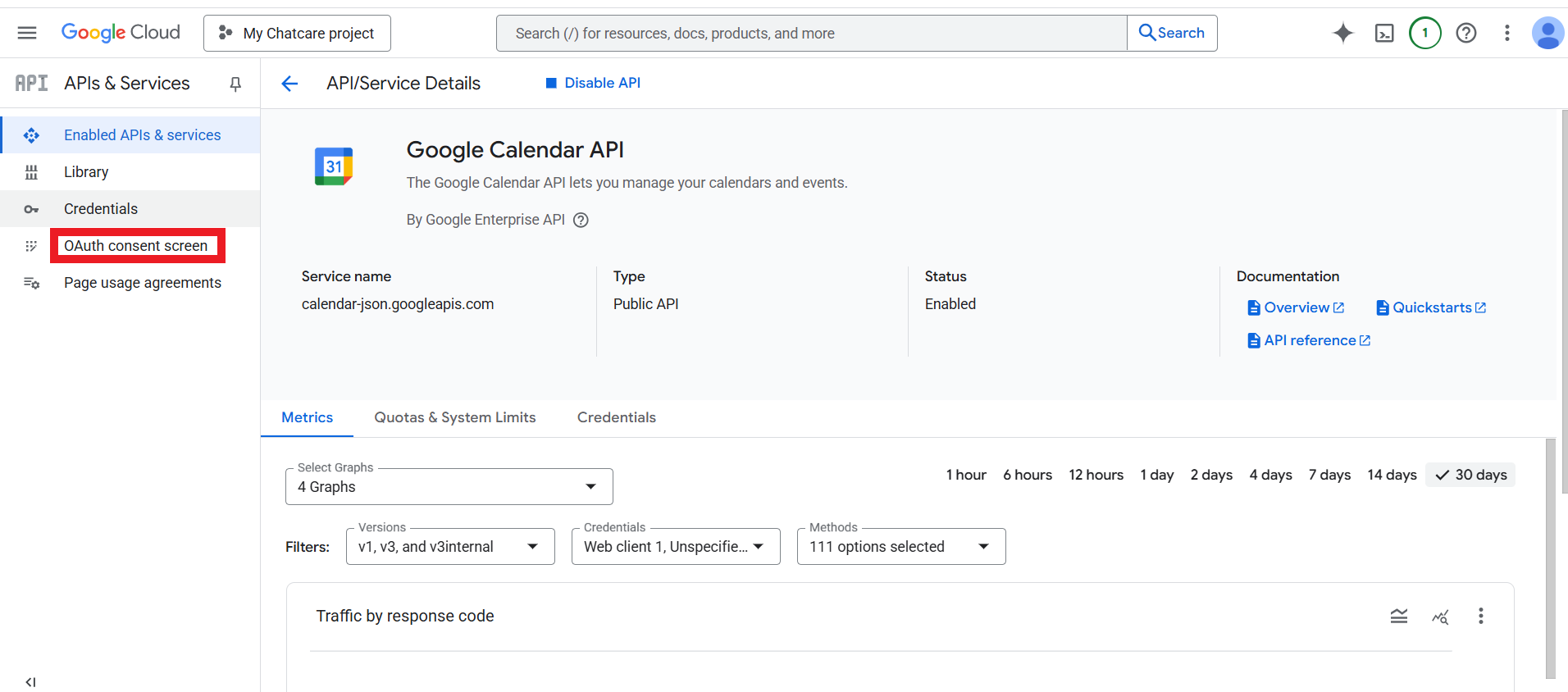Image resolution: width=1568 pixels, height=692 pixels.
Task: Click service name calendar-json.googleapis.com
Action: point(398,304)
